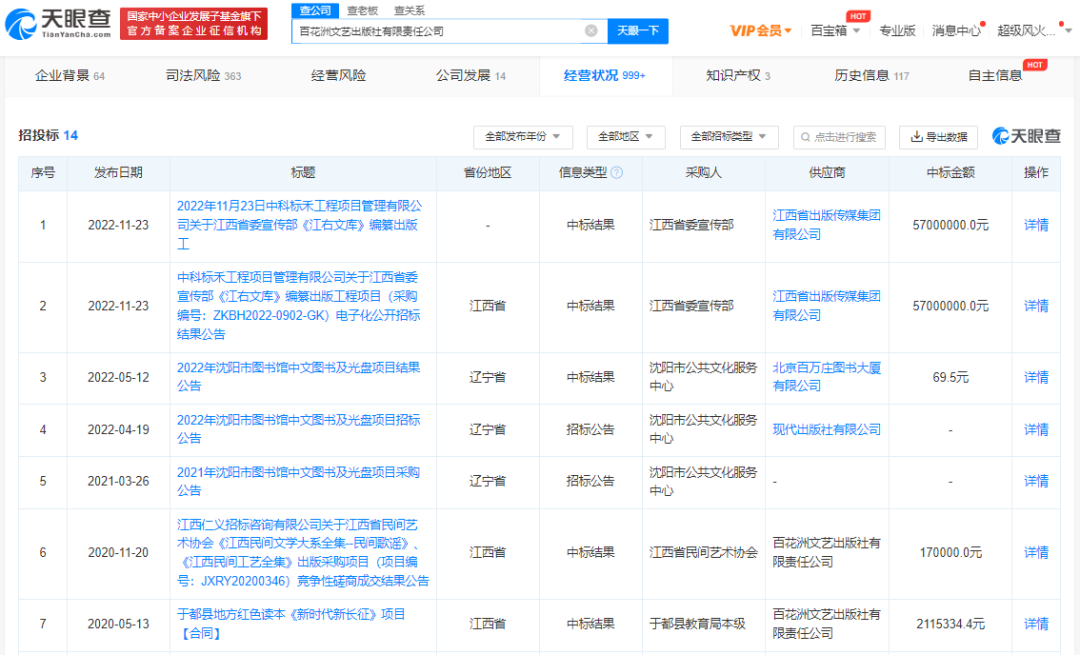The width and height of the screenshot is (1080, 655).
Task: Click the 江西省民间艺术协会 purchaser cell
Action: [x=703, y=552]
